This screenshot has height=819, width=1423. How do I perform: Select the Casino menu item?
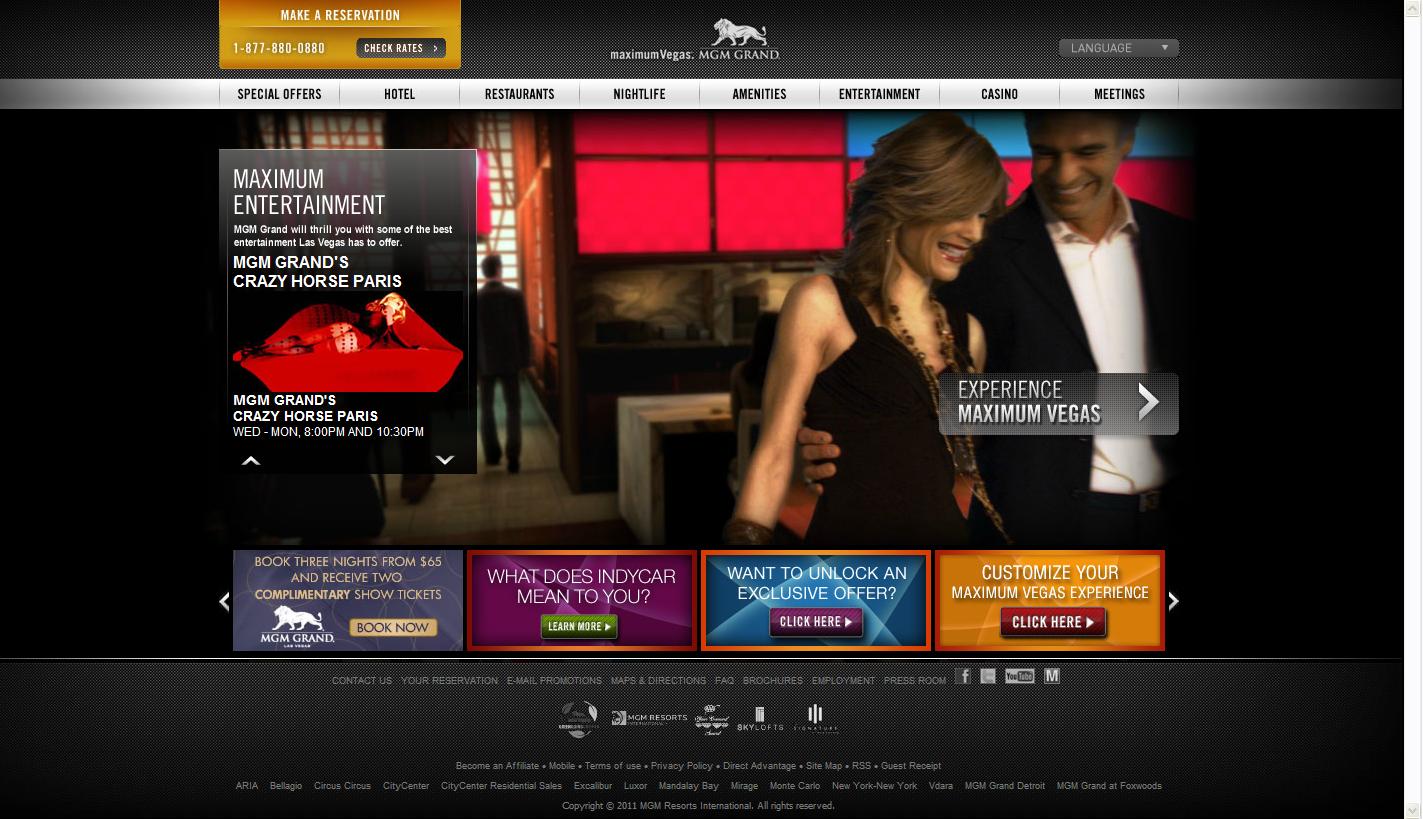point(999,94)
